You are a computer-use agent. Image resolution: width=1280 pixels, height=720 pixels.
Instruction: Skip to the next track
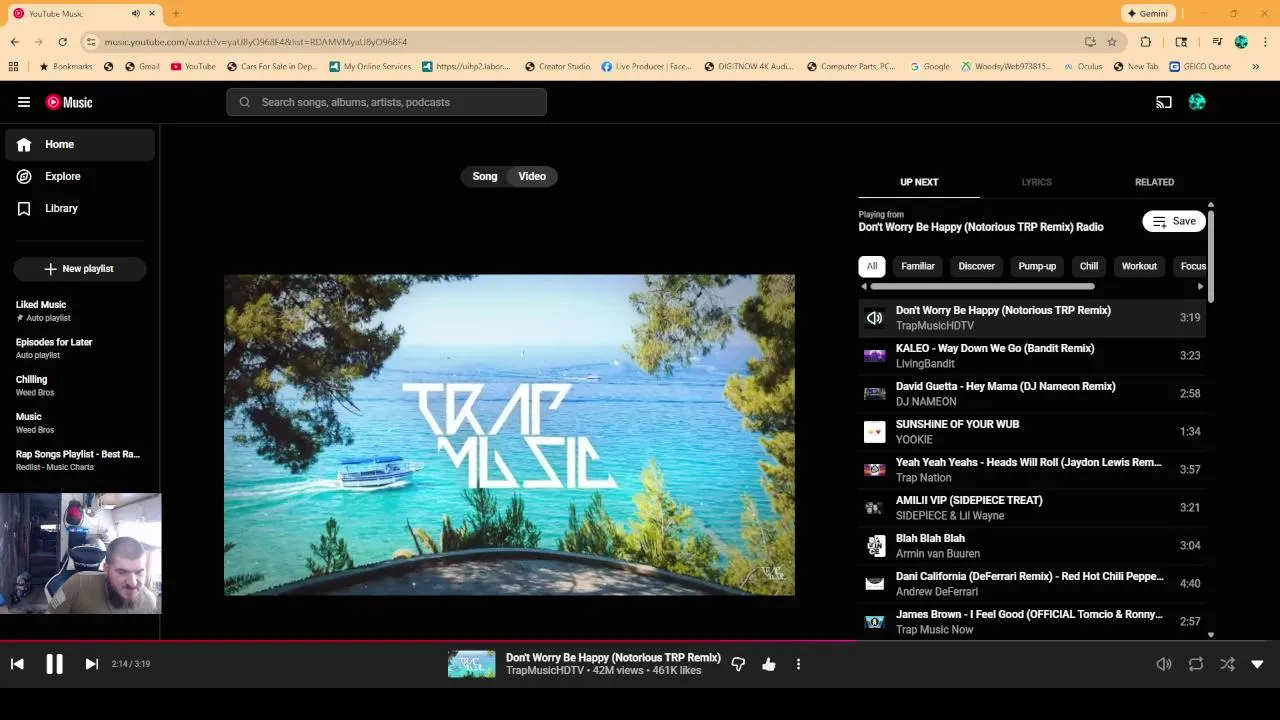(x=91, y=664)
